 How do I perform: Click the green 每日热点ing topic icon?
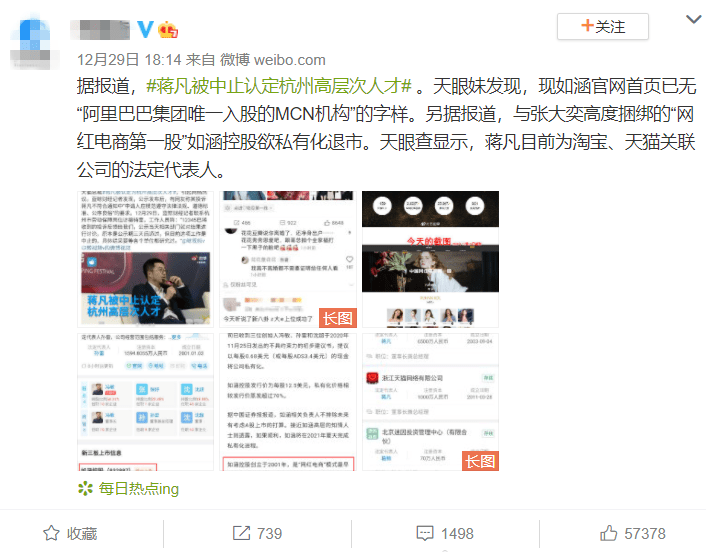(85, 489)
